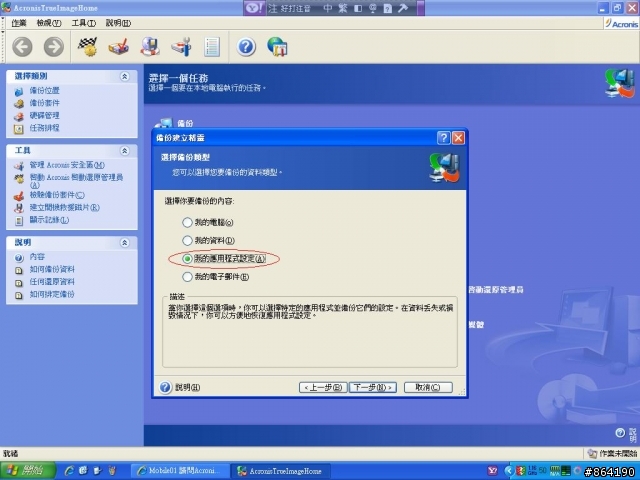
Task: Click the hammer icon on the input method bar
Action: point(402,8)
